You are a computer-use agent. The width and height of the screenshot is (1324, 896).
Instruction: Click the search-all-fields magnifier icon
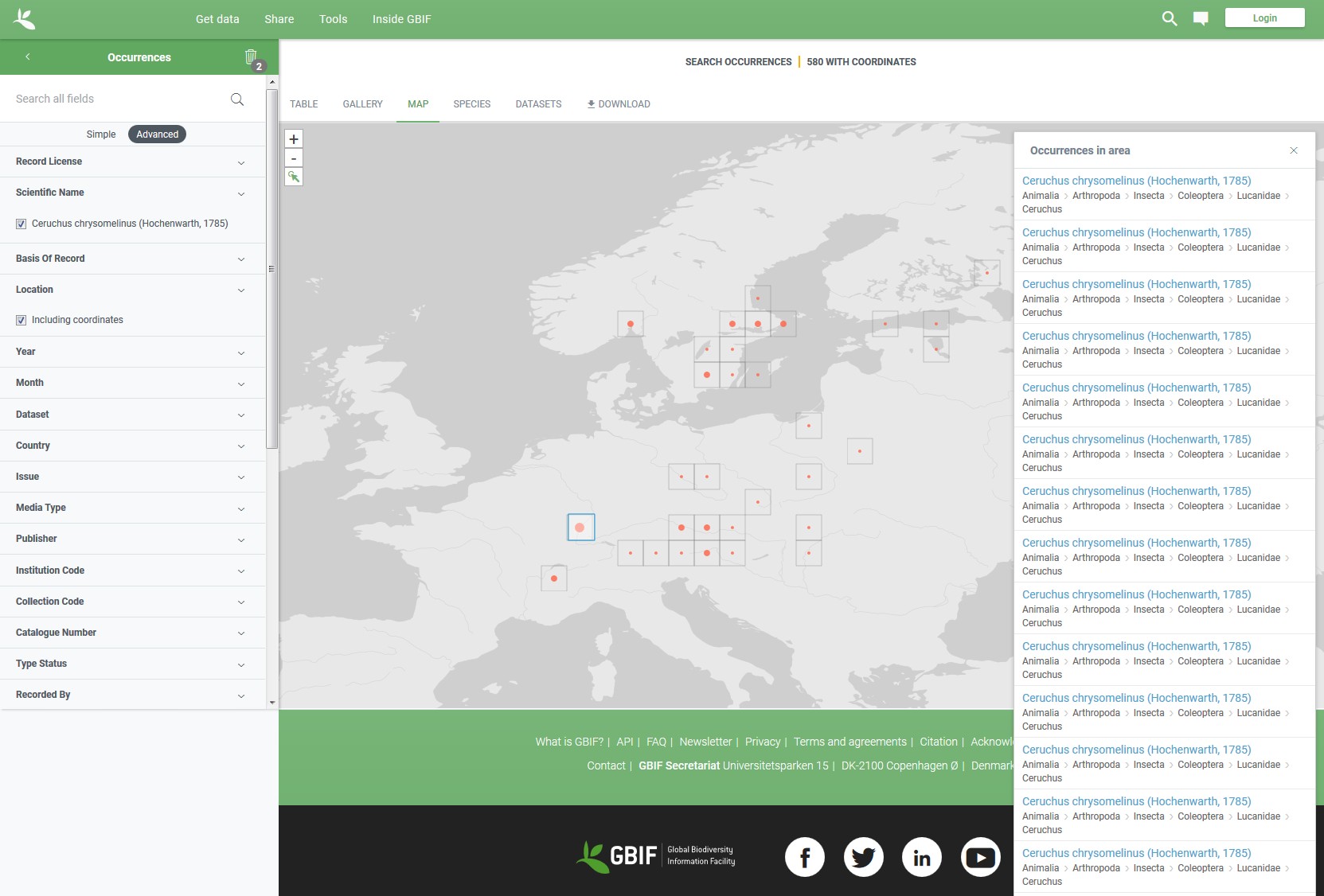click(x=237, y=99)
